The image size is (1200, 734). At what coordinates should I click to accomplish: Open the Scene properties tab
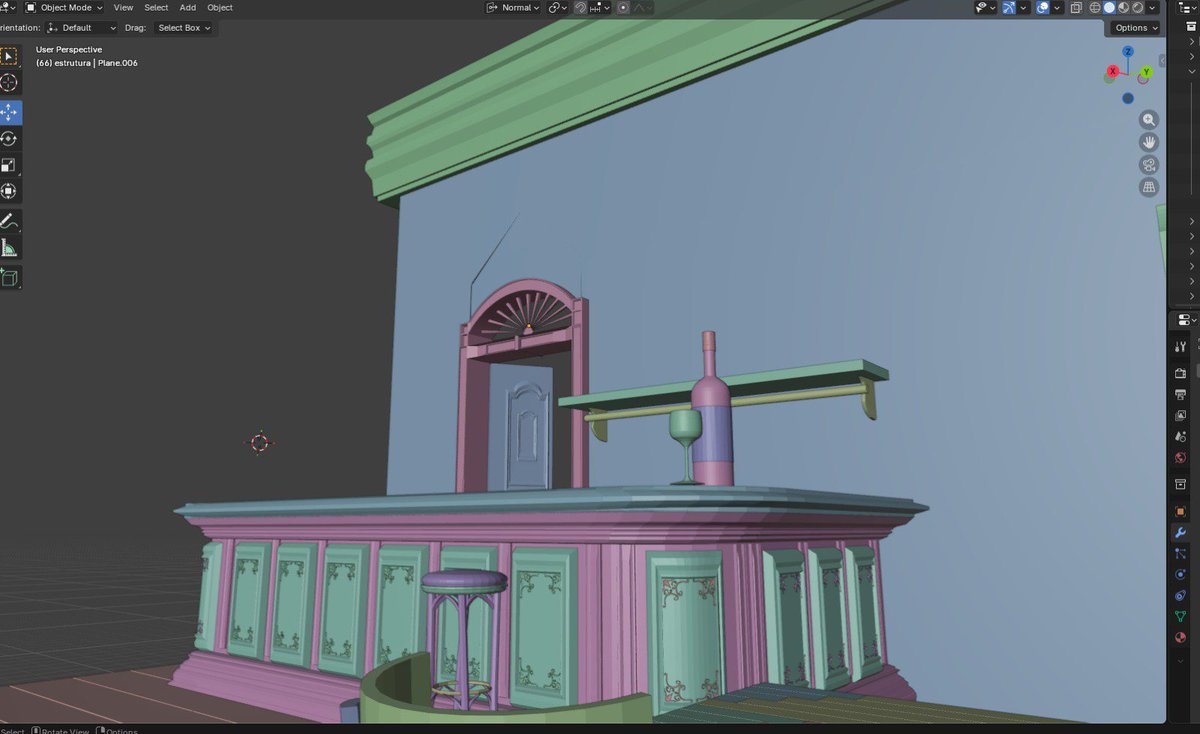point(1181,437)
